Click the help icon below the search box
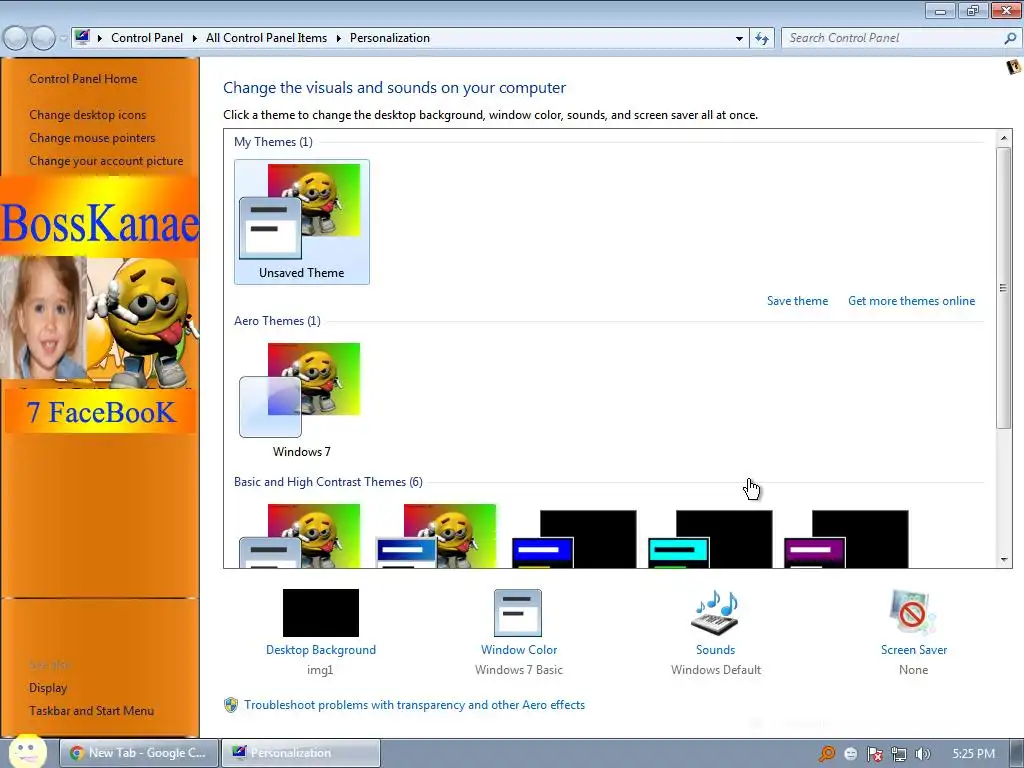 [1013, 67]
